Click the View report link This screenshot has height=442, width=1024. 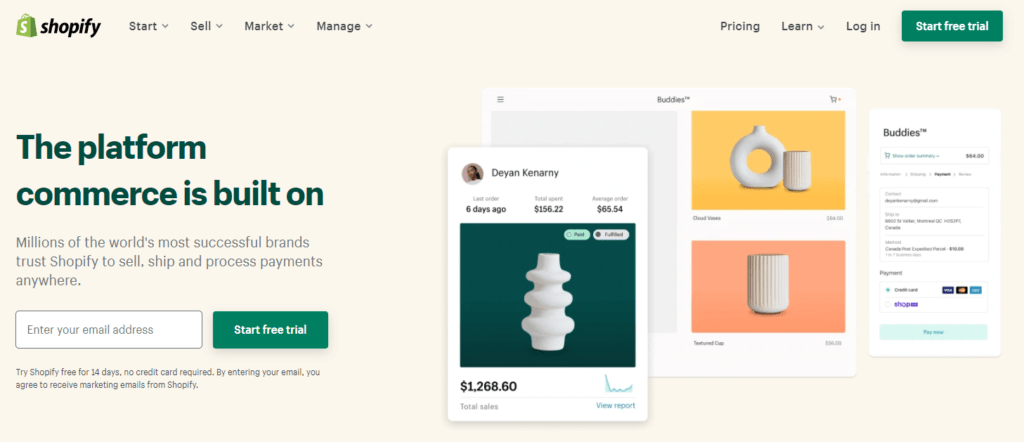pyautogui.click(x=615, y=405)
